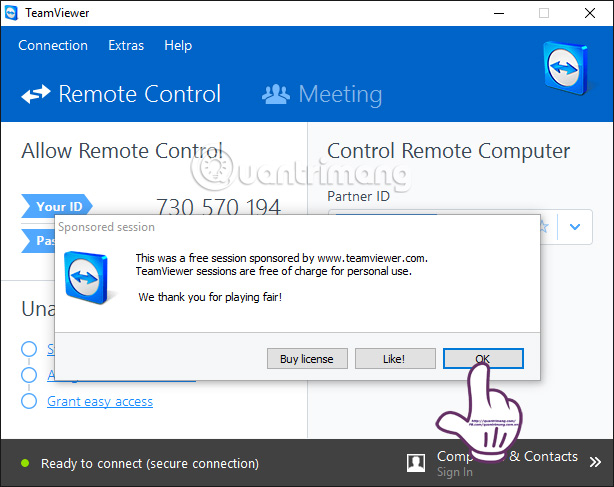Viewport: 614px width, 487px height.
Task: Switch to the Remote Control tab
Action: 121,94
